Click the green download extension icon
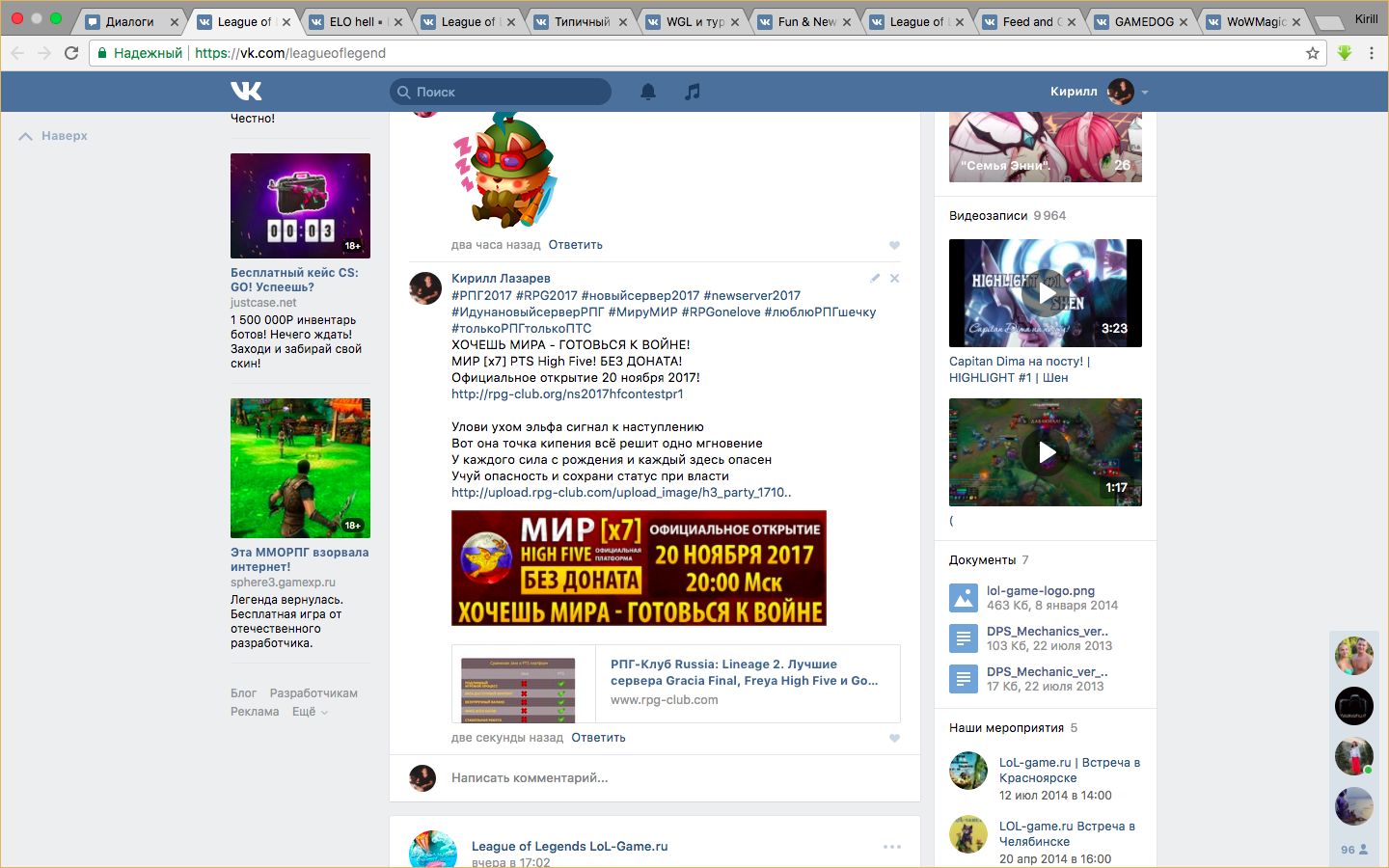1389x868 pixels. click(1345, 53)
